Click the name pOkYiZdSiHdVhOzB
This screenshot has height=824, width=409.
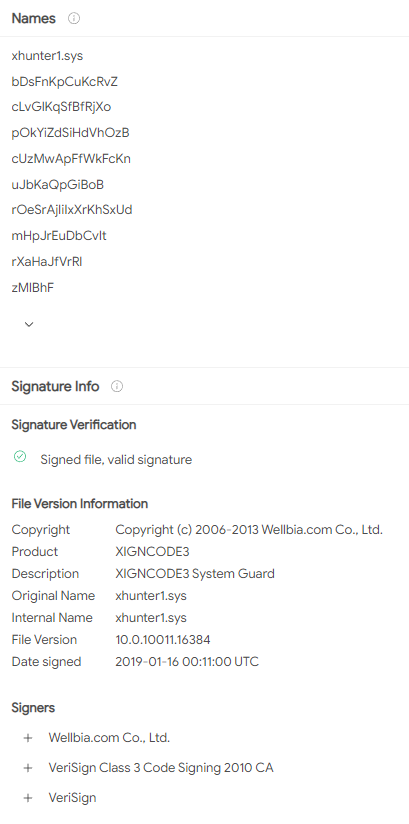point(70,133)
